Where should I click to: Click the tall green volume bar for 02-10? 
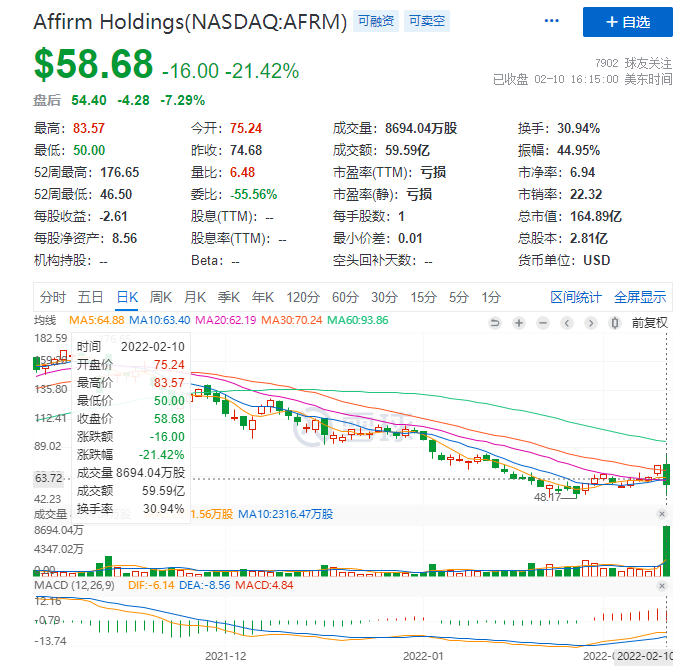(x=666, y=551)
